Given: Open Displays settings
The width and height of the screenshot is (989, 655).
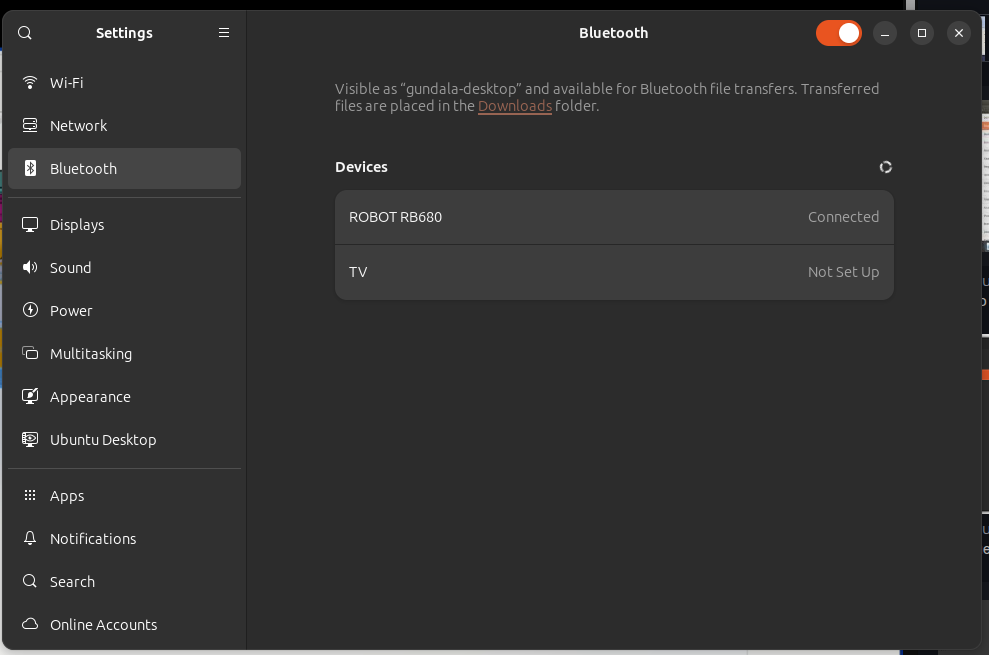Looking at the screenshot, I should click(125, 225).
